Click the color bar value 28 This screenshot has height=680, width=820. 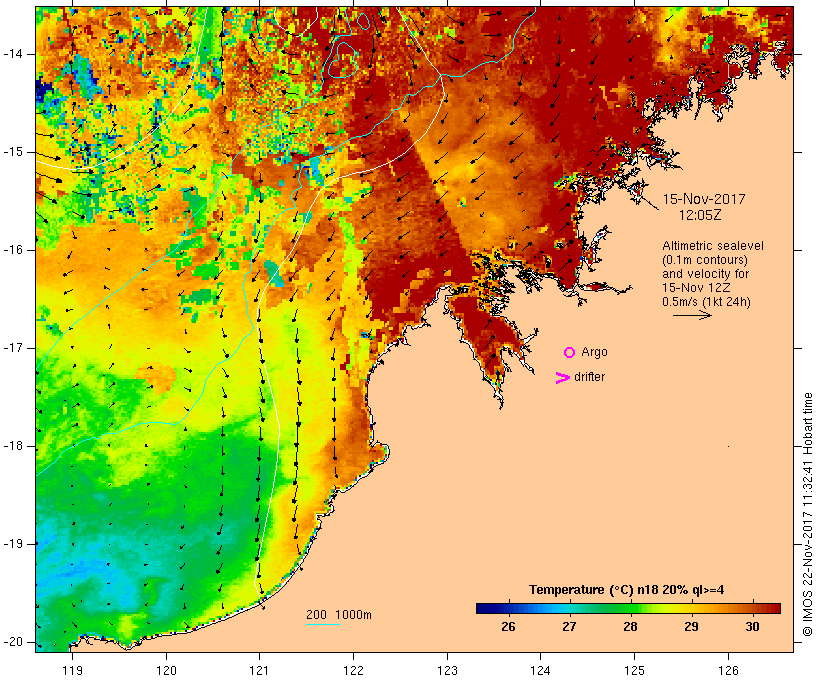630,626
